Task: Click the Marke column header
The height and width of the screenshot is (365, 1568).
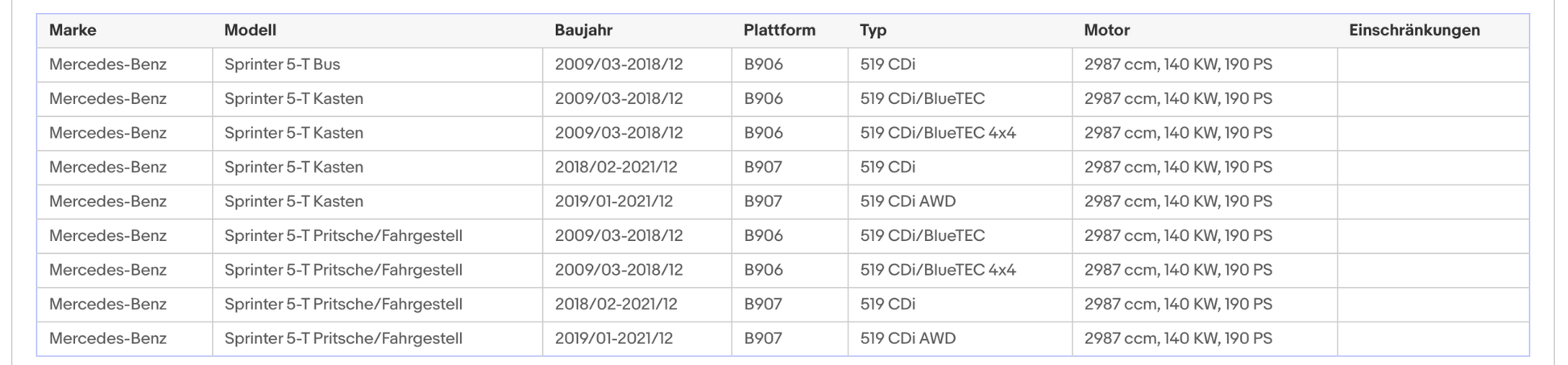Action: pyautogui.click(x=73, y=31)
